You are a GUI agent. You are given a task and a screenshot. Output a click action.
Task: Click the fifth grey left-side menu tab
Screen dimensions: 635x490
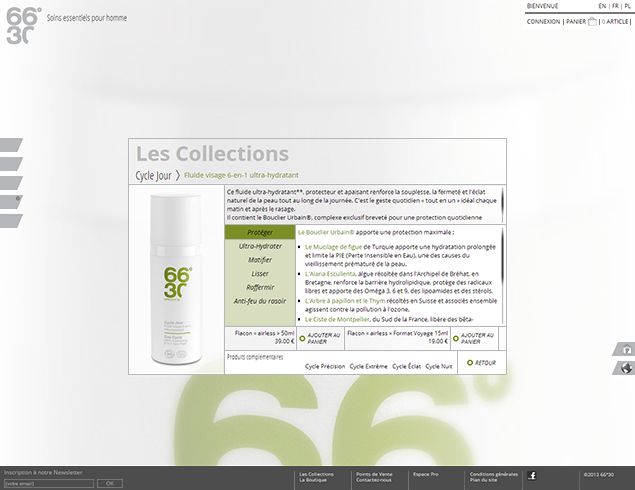11,221
